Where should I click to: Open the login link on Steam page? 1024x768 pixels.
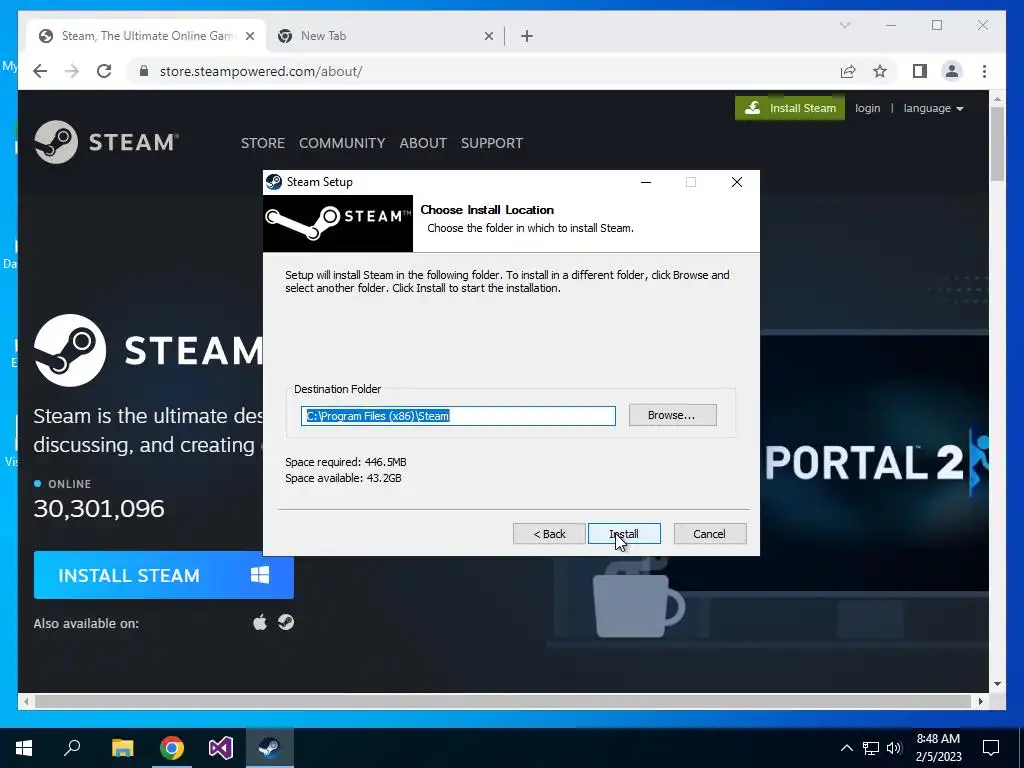867,108
